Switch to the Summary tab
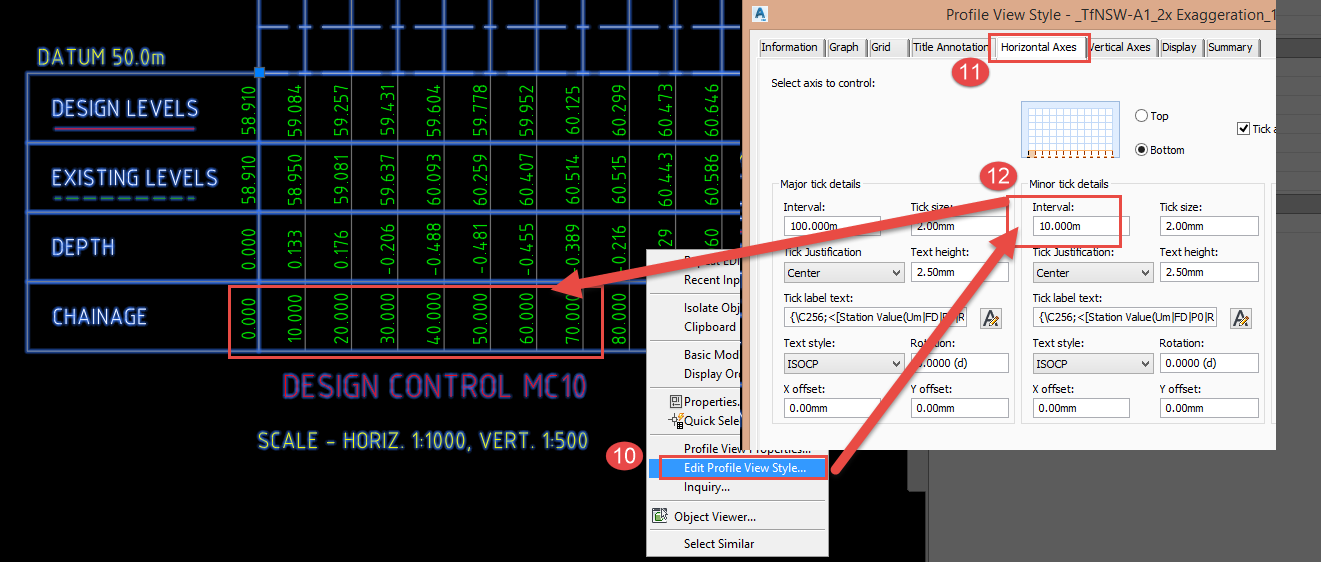This screenshot has width=1321, height=562. 1230,47
